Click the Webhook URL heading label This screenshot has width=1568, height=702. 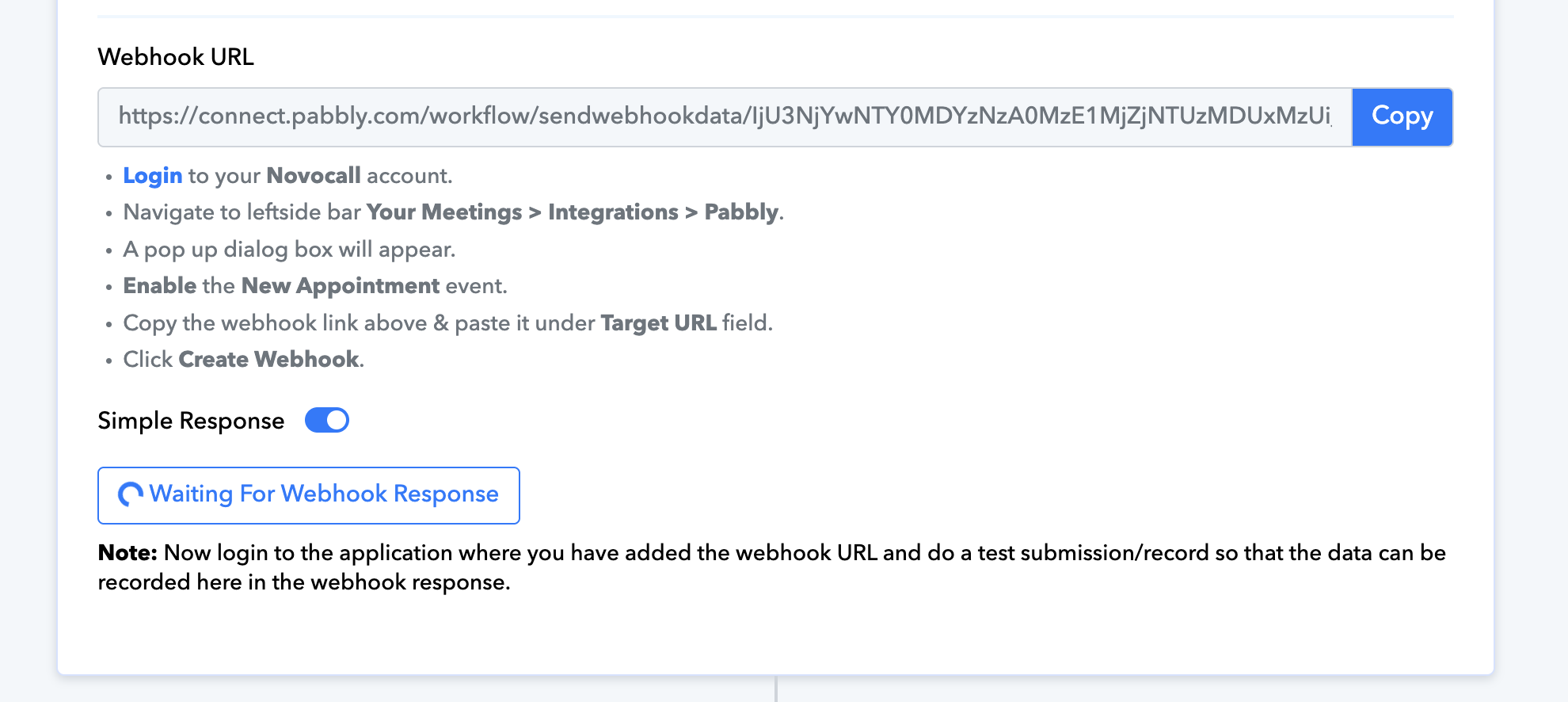pos(176,57)
